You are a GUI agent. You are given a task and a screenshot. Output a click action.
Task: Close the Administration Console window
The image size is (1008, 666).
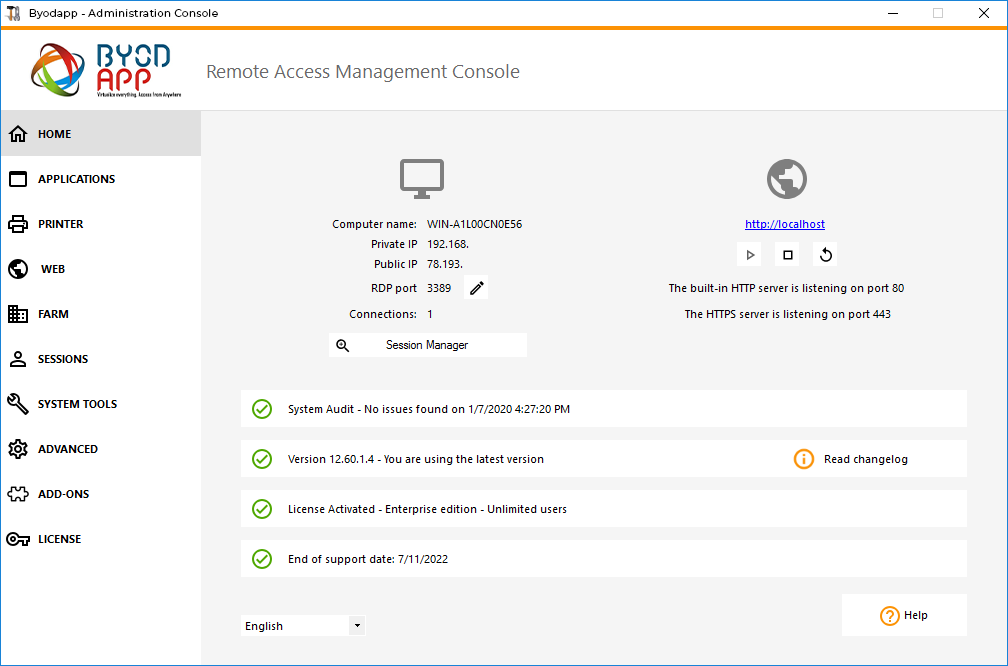[984, 13]
